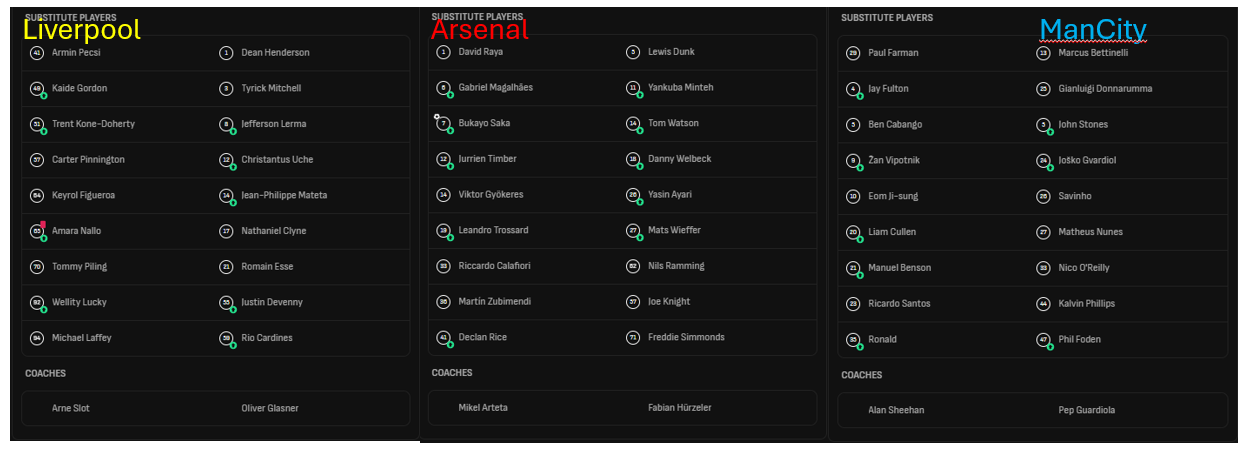Image resolution: width=1246 pixels, height=450 pixels.
Task: Open Viktor Gyökeres player profile
Action: (490, 195)
